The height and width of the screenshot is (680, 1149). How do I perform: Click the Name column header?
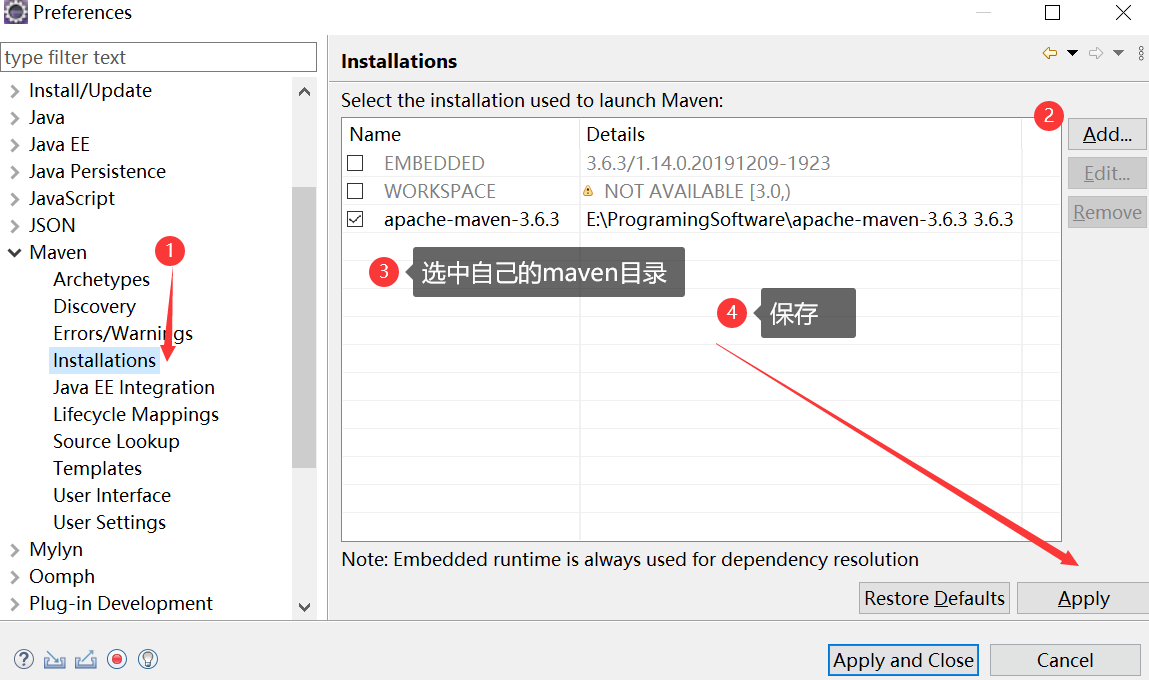tap(375, 134)
